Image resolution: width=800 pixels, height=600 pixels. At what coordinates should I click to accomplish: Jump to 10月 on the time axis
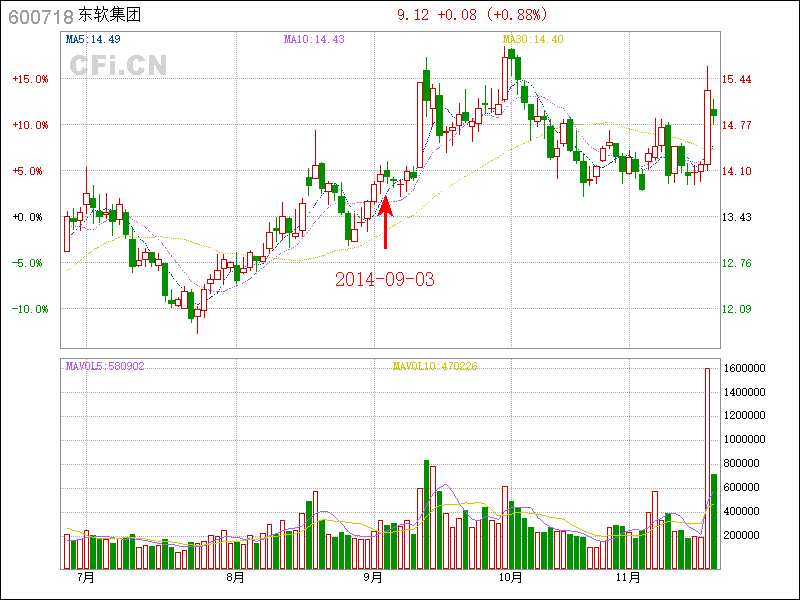click(511, 578)
